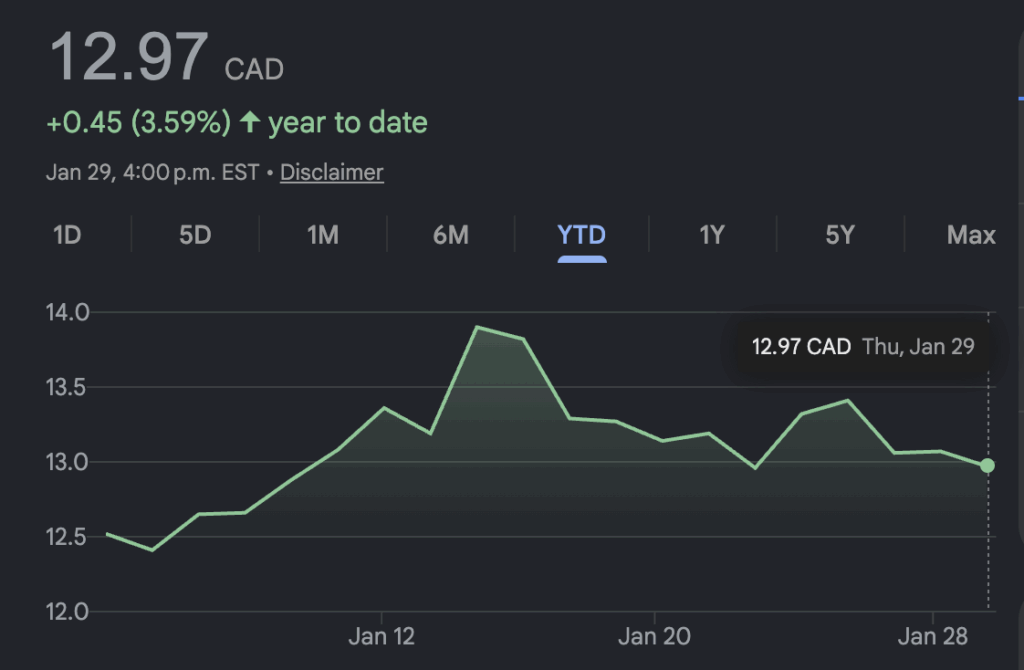This screenshot has width=1024, height=670.
Task: Click the large 12.97 price value
Action: pos(130,58)
